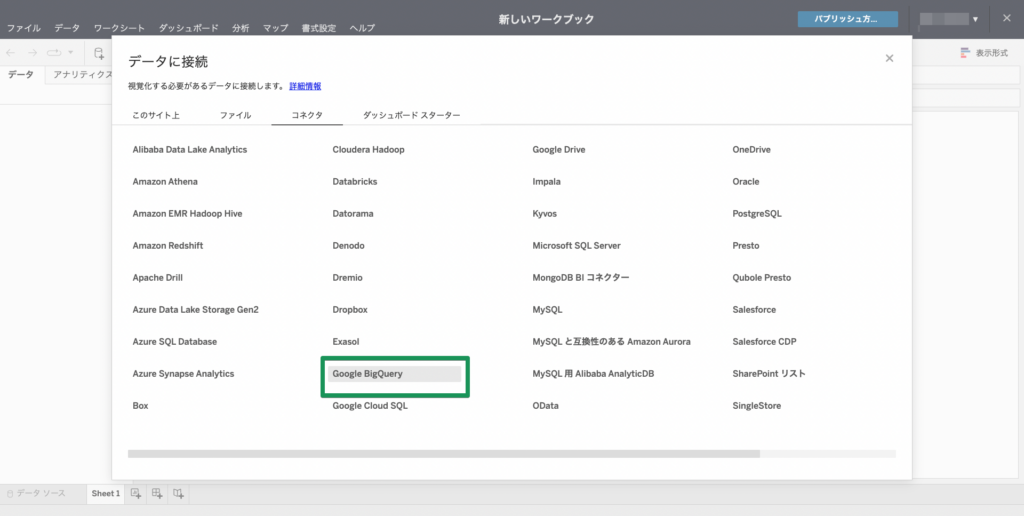
Task: Add a new worksheet from bottom bar
Action: coord(136,494)
